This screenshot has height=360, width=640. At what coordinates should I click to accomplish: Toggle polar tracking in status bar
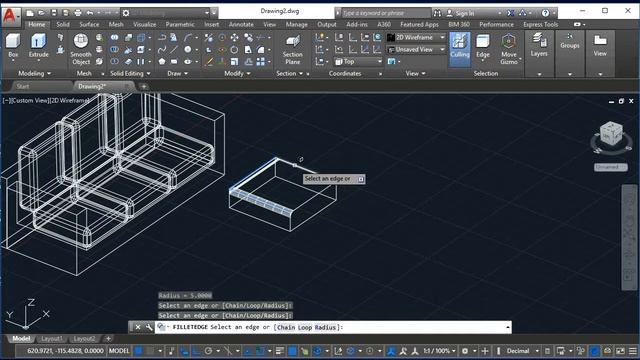209,351
